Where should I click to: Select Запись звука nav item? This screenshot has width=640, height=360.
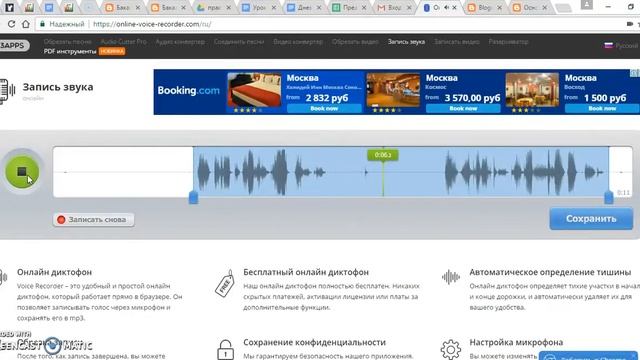(x=406, y=42)
